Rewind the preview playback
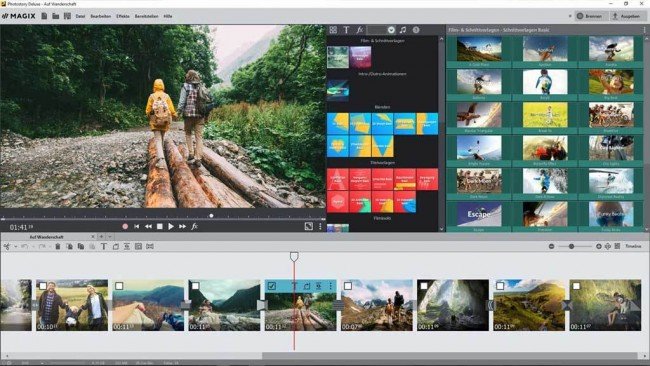This screenshot has height=366, width=650. click(x=148, y=227)
